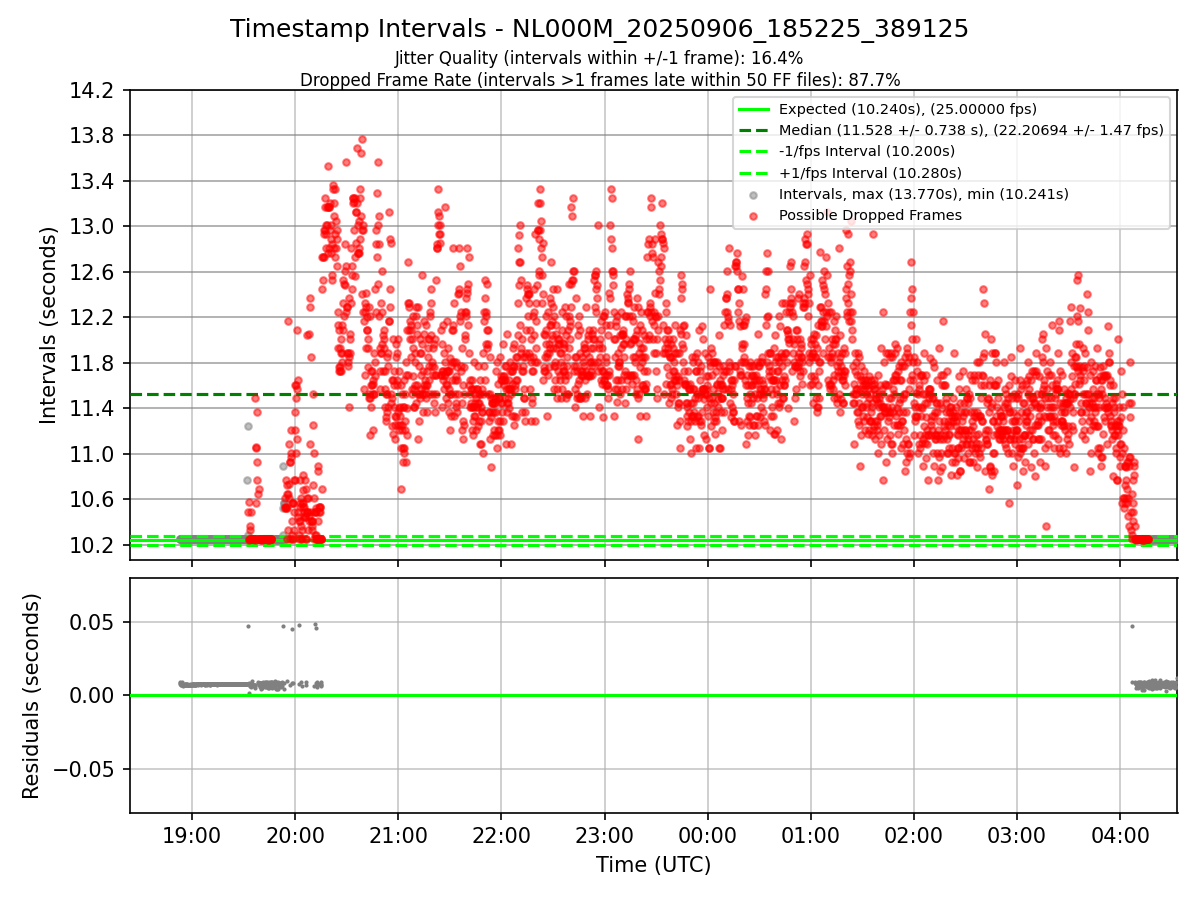This screenshot has height=900, width=1200.
Task: Click the plot title "Timestamp Intervals - NL000M_20250906_185225_389125"
Action: pos(599,29)
